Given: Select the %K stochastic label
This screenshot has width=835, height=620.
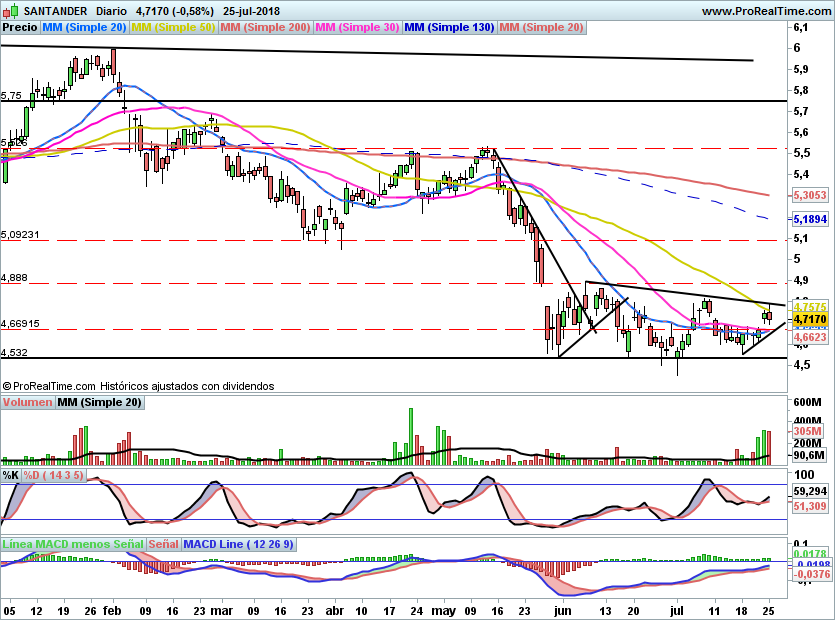Looking at the screenshot, I should point(11,475).
